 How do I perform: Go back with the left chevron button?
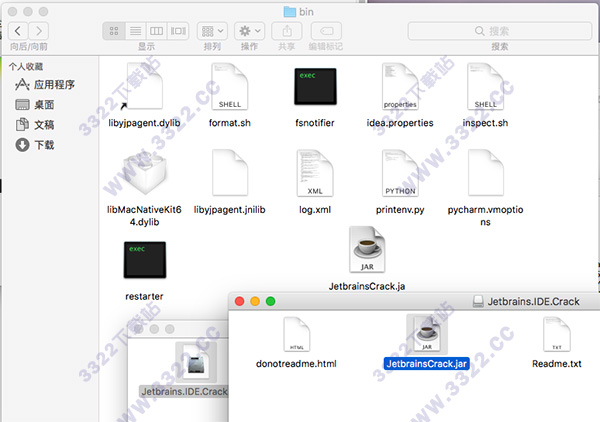click(18, 31)
